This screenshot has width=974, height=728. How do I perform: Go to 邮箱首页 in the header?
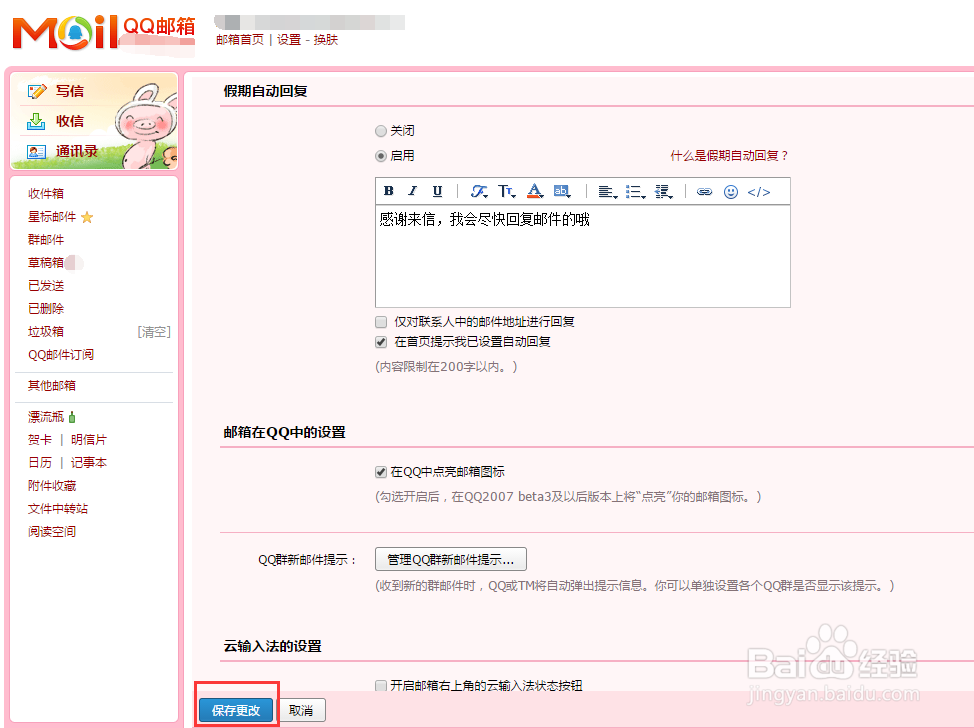(241, 40)
